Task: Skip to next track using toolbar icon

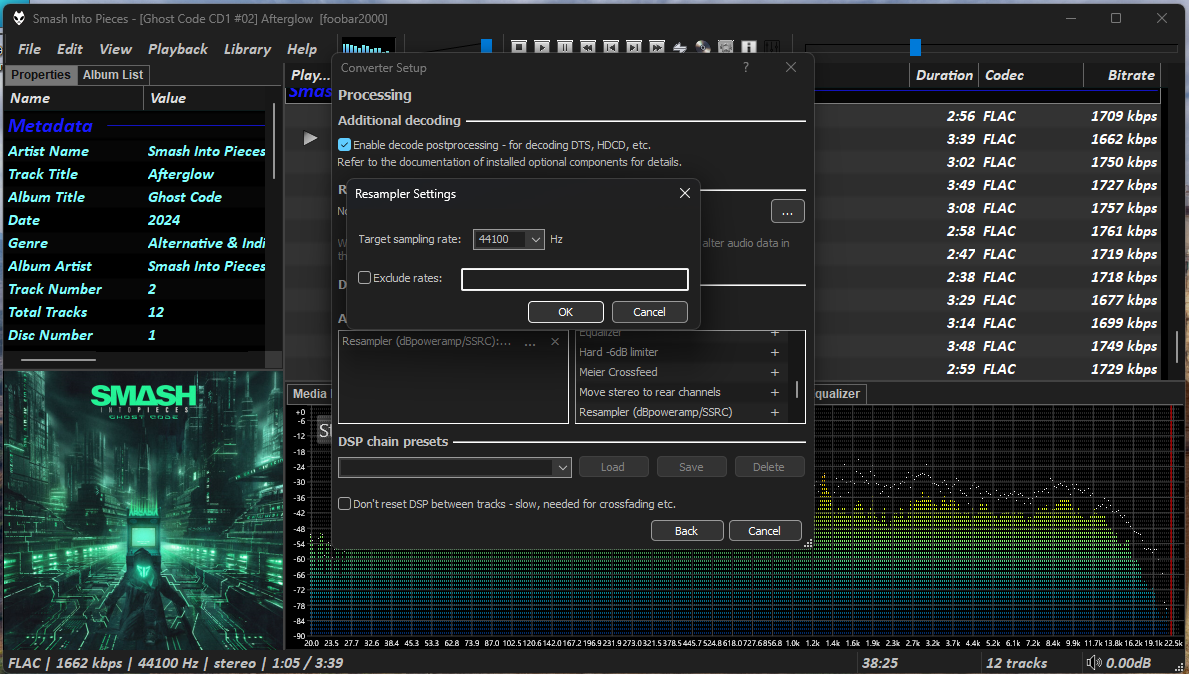Action: click(x=634, y=47)
